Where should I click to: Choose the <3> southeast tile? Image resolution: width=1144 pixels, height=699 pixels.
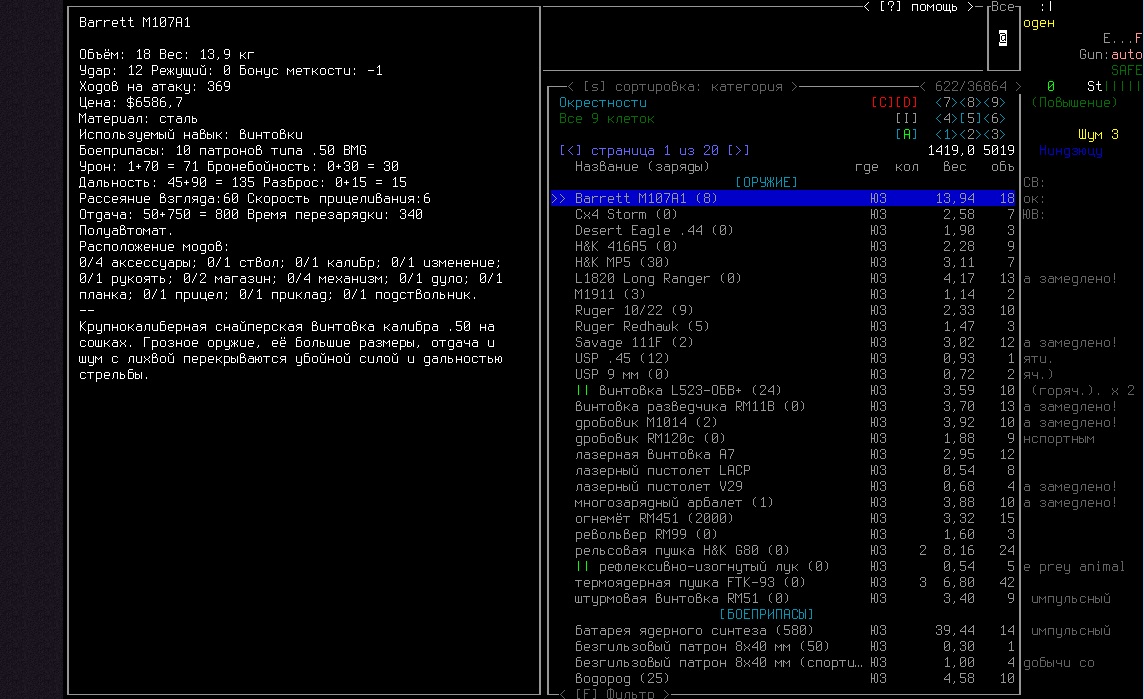pyautogui.click(x=994, y=135)
